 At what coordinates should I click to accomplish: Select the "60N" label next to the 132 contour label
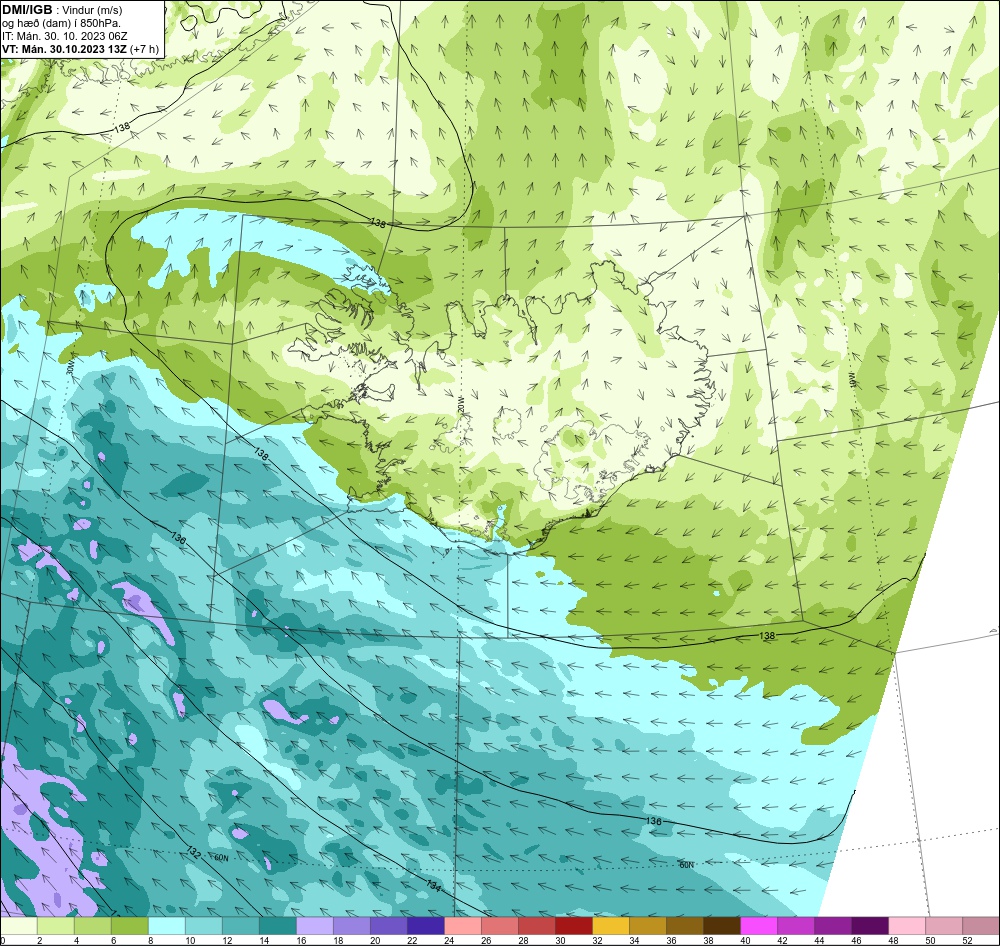pos(221,858)
